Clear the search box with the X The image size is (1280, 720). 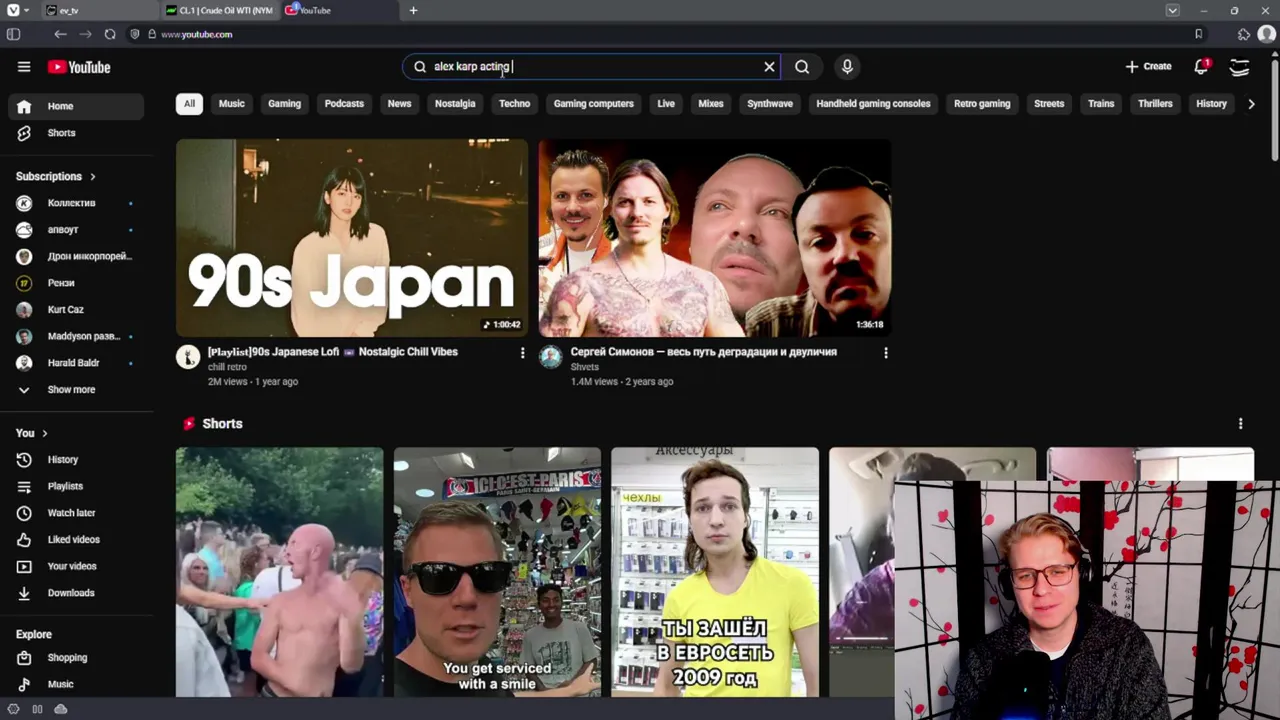(769, 67)
